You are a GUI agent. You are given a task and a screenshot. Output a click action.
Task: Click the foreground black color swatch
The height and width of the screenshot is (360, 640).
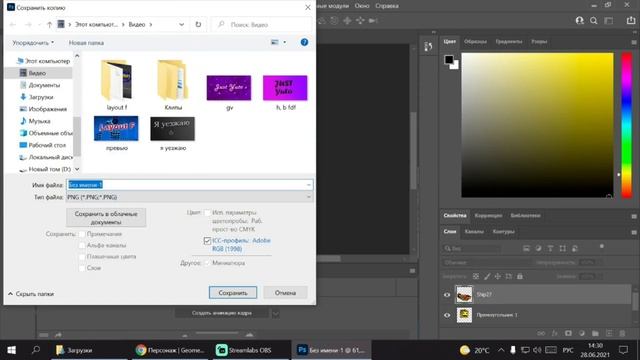449,60
